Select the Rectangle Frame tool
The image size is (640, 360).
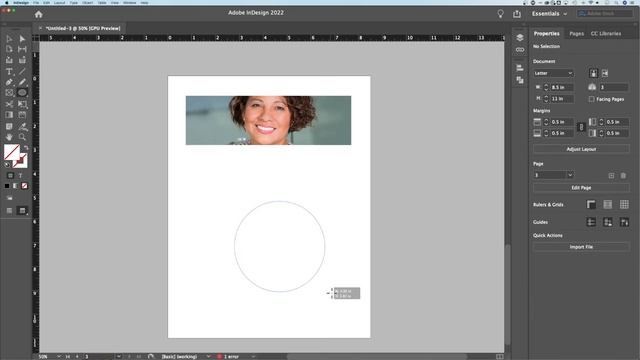9,93
